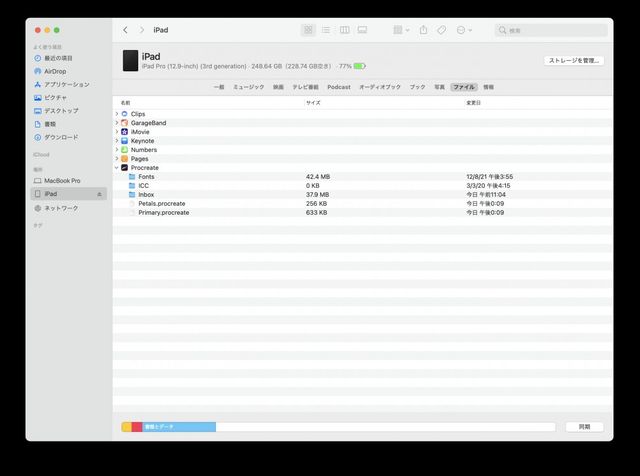Open Network in the sidebar
This screenshot has height=476, width=640.
click(x=69, y=208)
